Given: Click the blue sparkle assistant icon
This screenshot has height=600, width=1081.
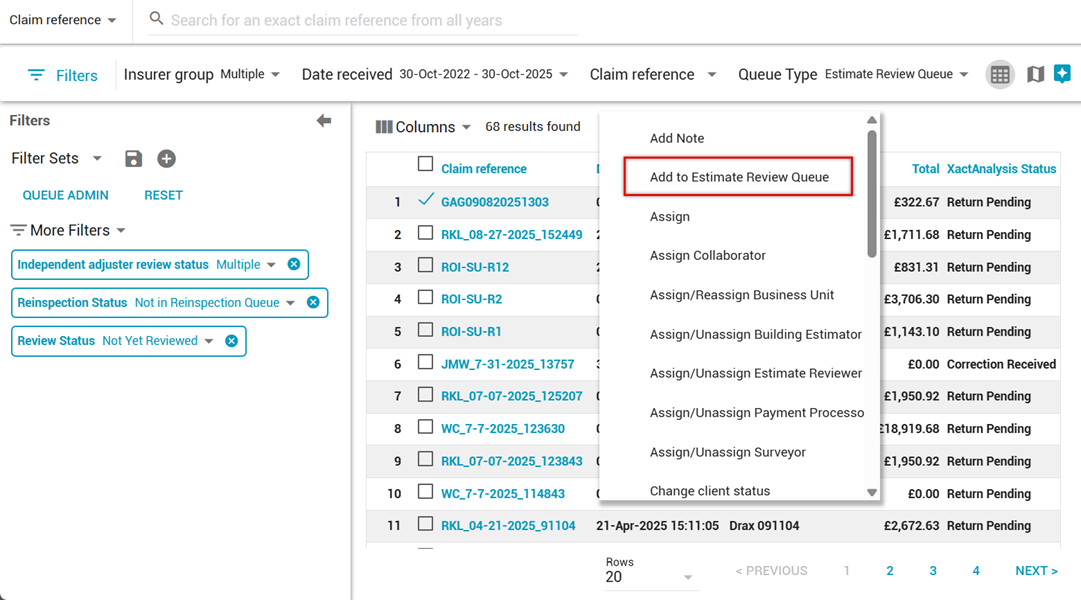Looking at the screenshot, I should pyautogui.click(x=1062, y=74).
